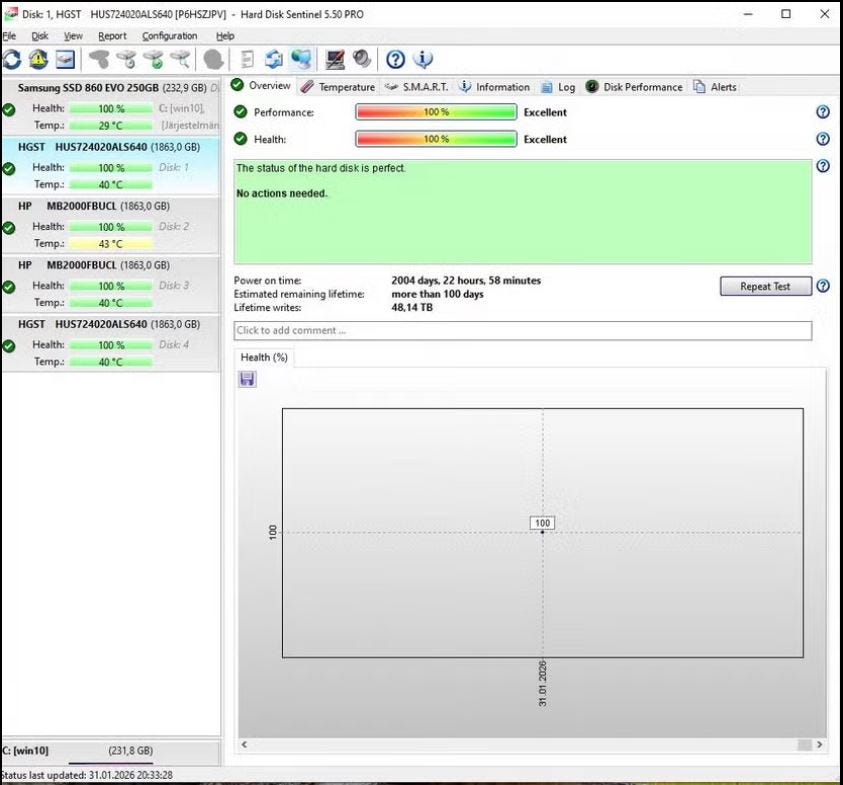Screen dimensions: 843x785
Task: Open the View menu
Action: pos(73,36)
